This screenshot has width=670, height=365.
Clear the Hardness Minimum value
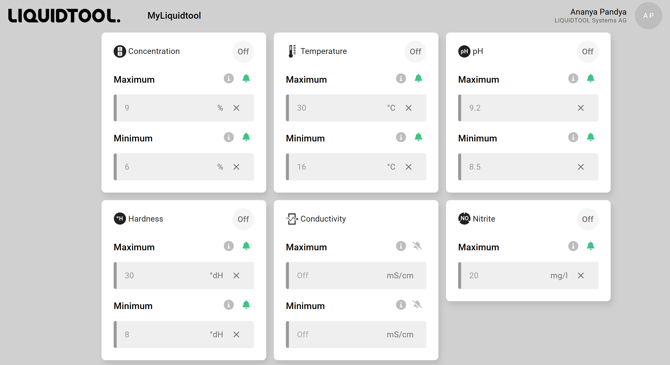pyautogui.click(x=236, y=335)
